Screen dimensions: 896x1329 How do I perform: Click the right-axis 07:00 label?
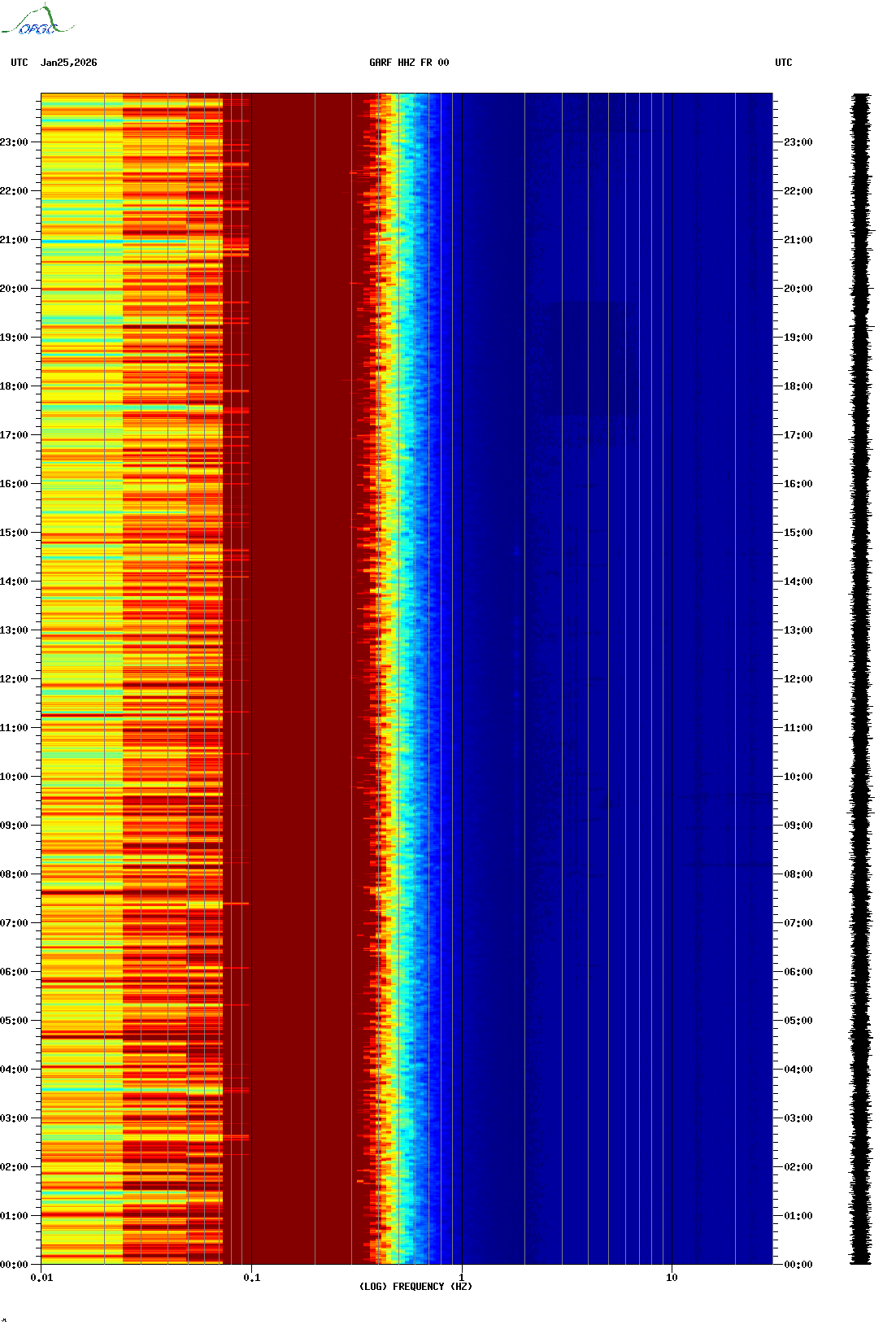pos(798,923)
